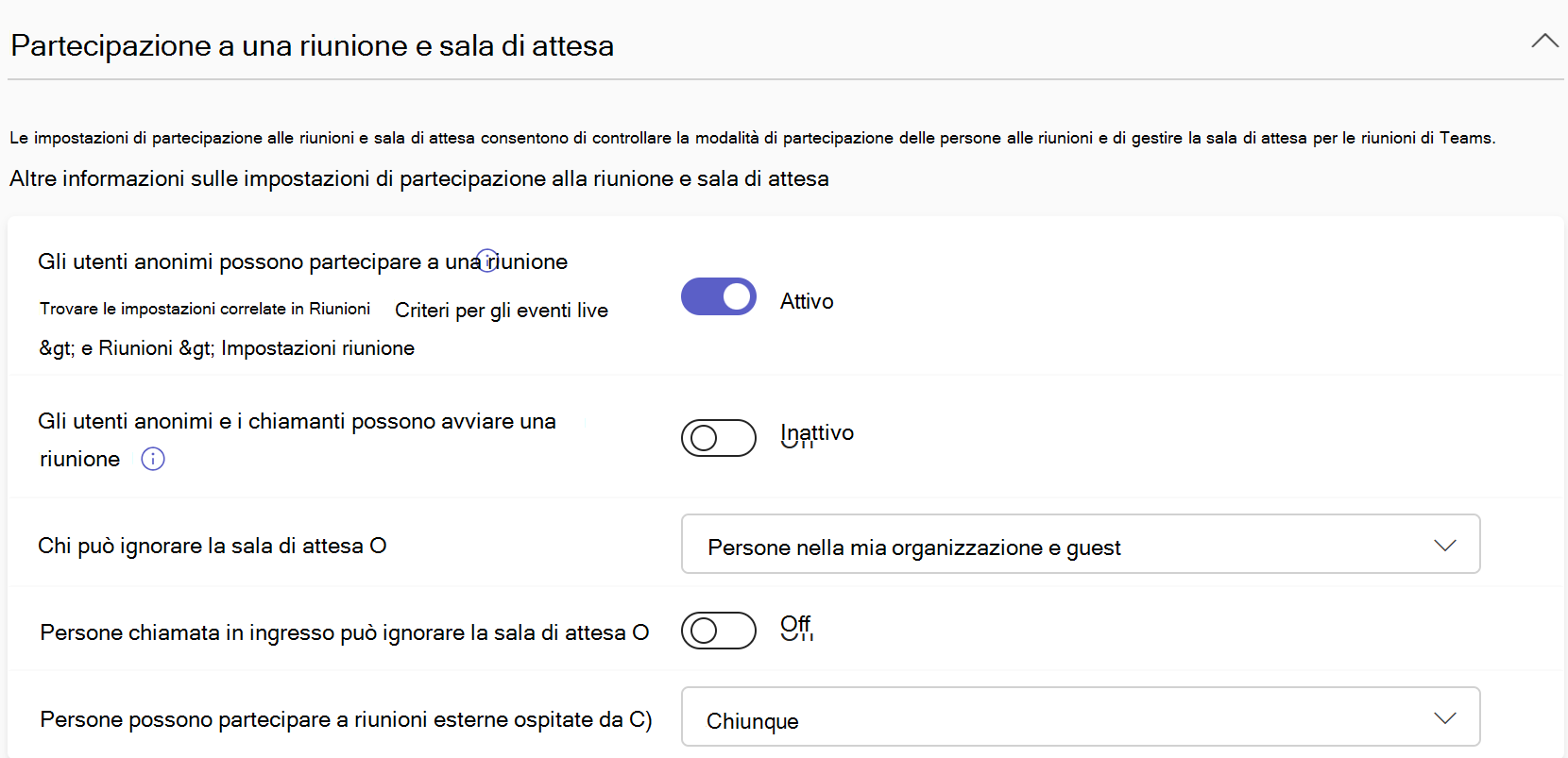Click the collapse chevron of the section header
This screenshot has height=758, width=1568.
[1544, 40]
